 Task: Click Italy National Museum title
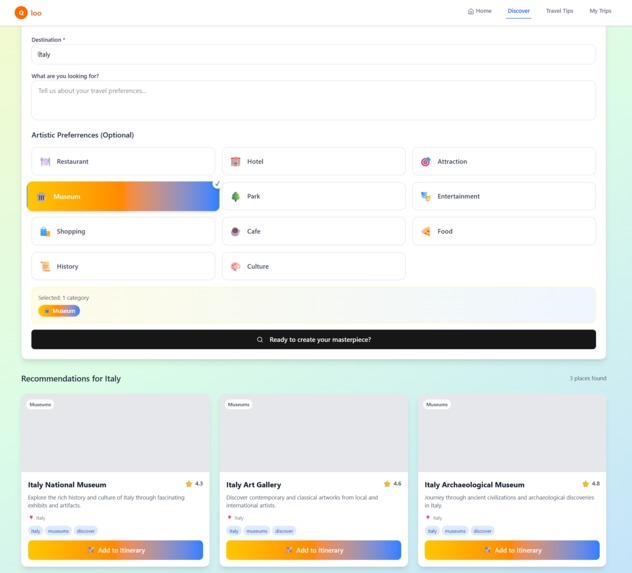(x=67, y=485)
